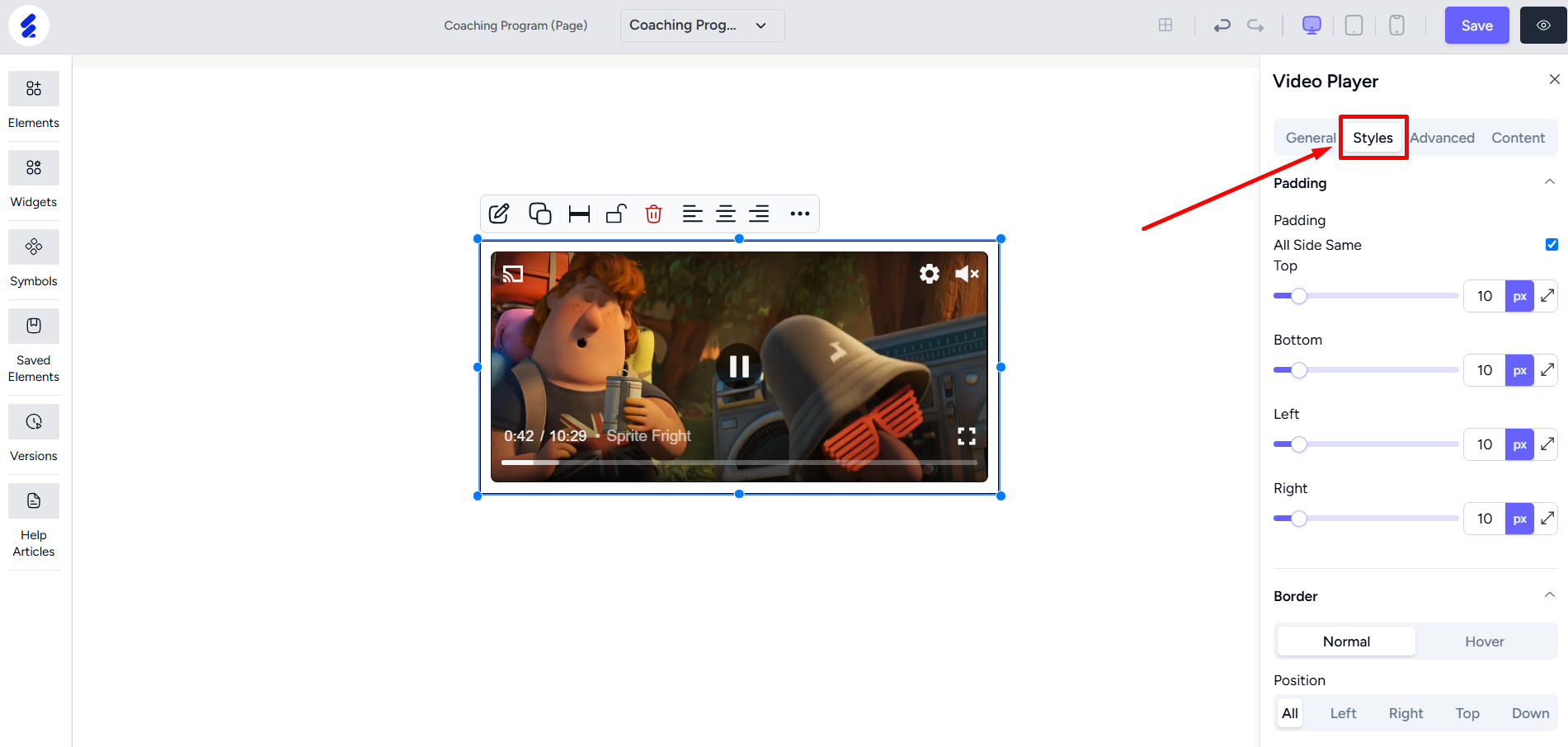Enter fullscreen on the video
This screenshot has width=1568, height=747.
pos(967,436)
